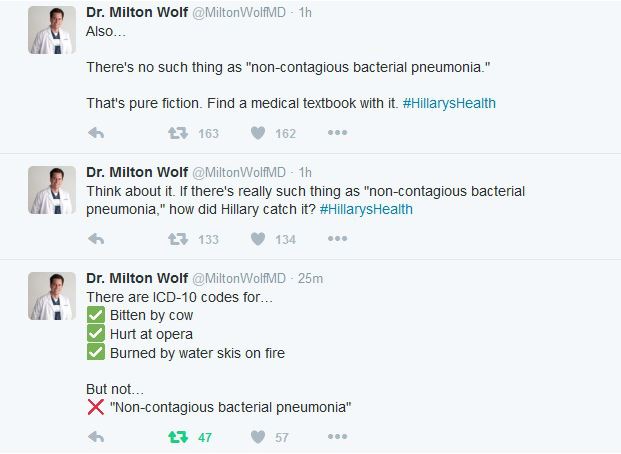Undo retweet on the ICD-10 tweet
This screenshot has width=621, height=454.
(x=178, y=437)
